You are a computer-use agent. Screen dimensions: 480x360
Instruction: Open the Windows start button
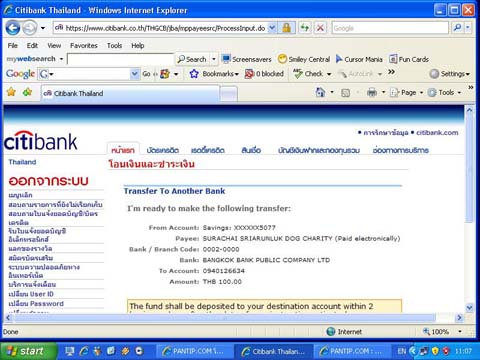tap(27, 351)
